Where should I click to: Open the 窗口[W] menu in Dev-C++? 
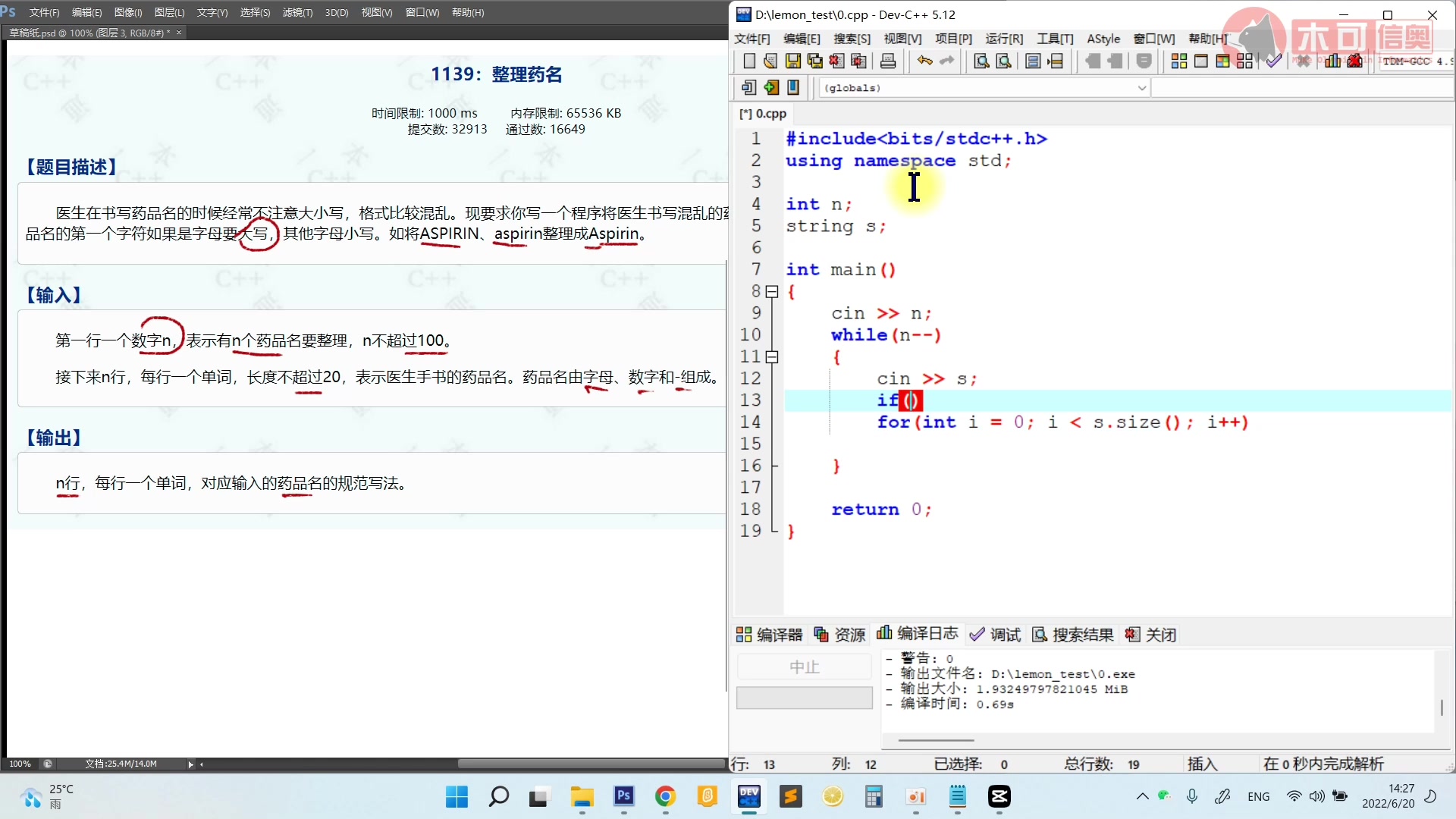point(1154,39)
